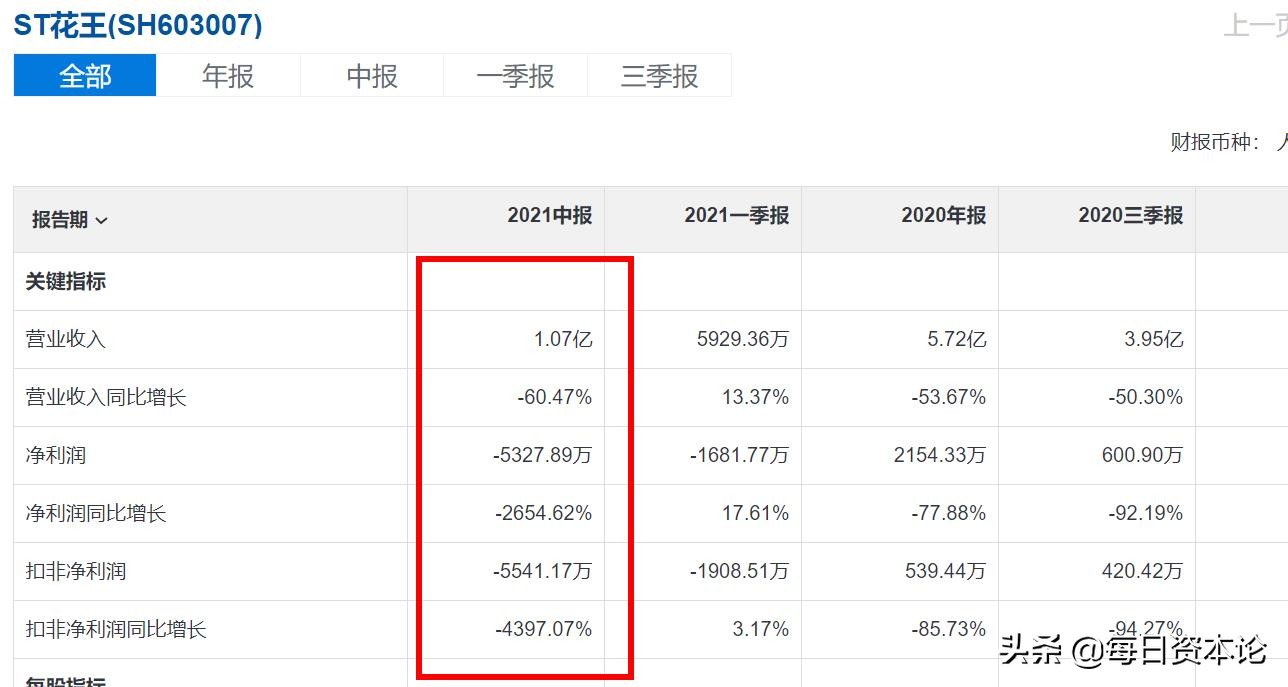Click the active 全部 tab
1288x687 pixels.
click(x=84, y=74)
